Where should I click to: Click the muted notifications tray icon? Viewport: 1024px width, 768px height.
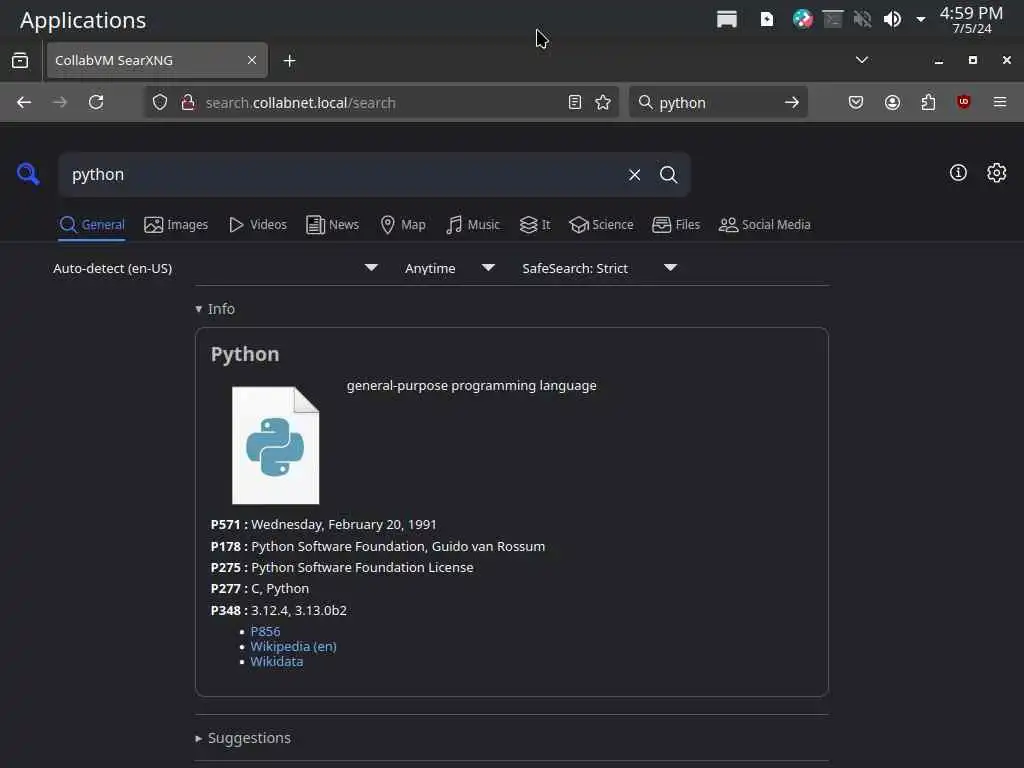point(862,20)
